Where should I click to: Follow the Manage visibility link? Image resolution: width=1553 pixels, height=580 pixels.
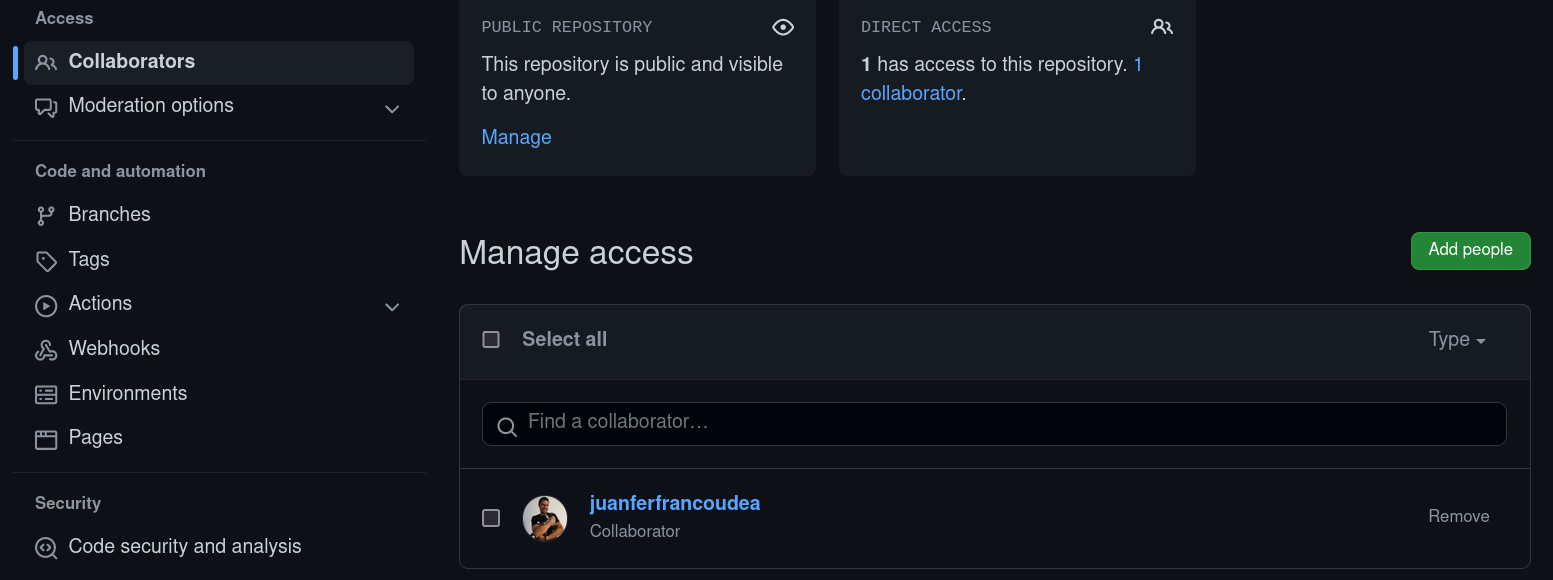coord(516,137)
